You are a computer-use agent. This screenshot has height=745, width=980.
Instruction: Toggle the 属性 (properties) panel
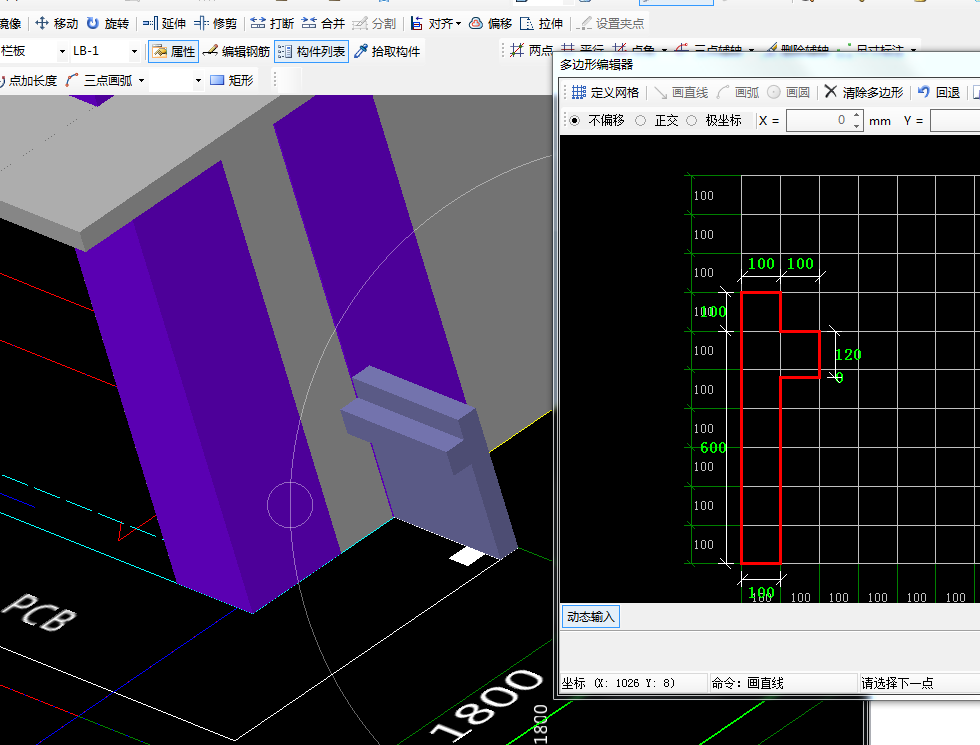click(174, 51)
